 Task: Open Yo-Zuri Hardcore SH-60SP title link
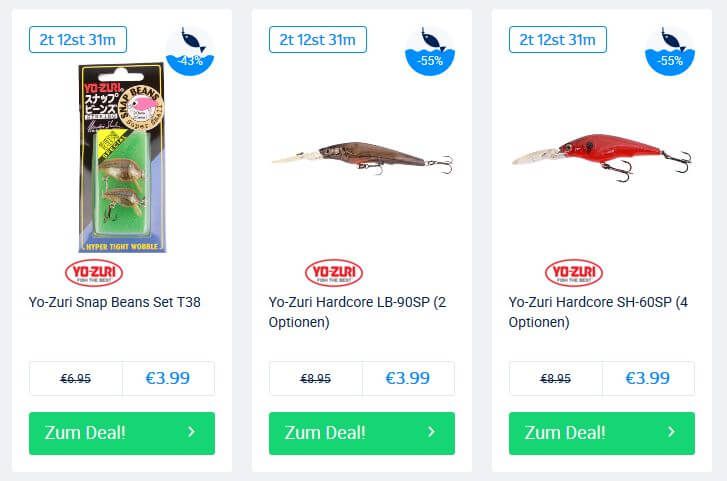(x=598, y=312)
